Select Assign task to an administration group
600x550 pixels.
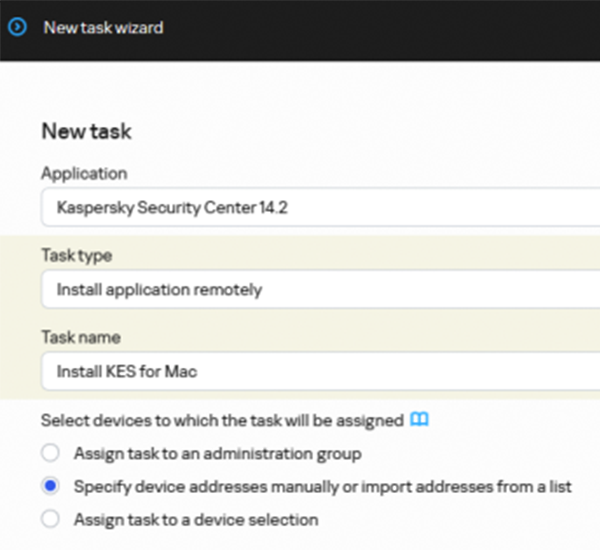(x=50, y=453)
